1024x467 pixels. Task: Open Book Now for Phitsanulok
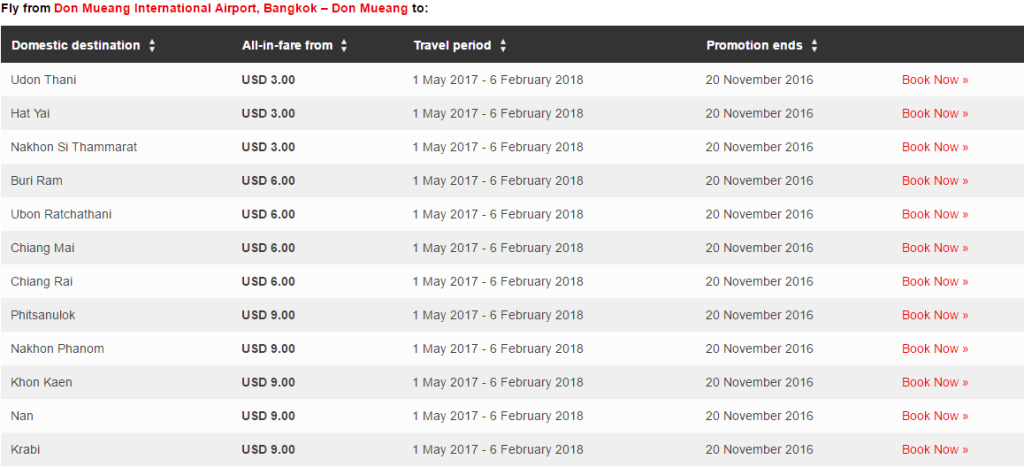click(934, 315)
